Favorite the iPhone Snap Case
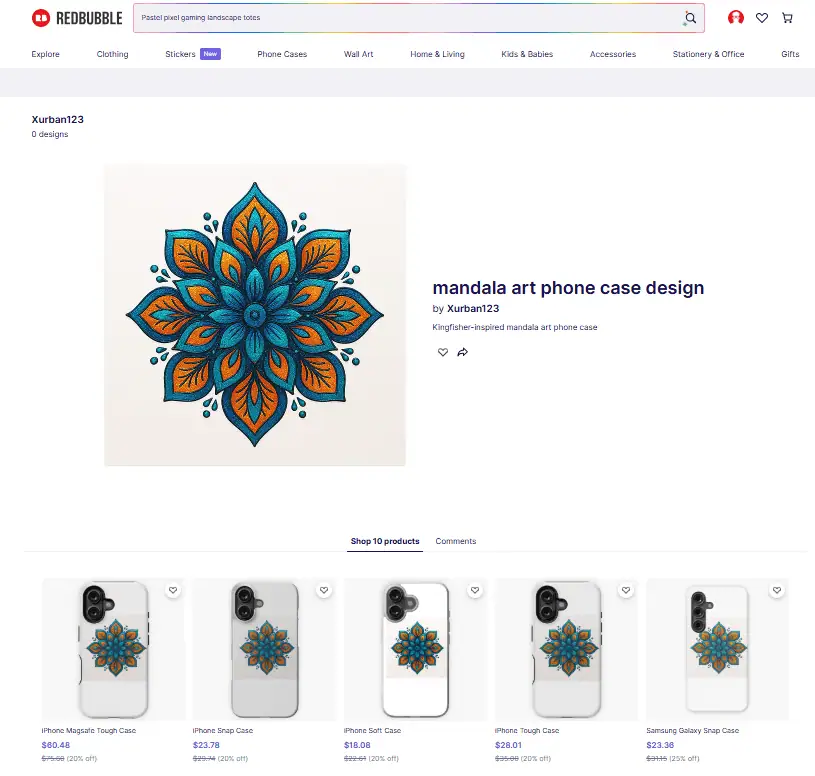 click(x=324, y=590)
